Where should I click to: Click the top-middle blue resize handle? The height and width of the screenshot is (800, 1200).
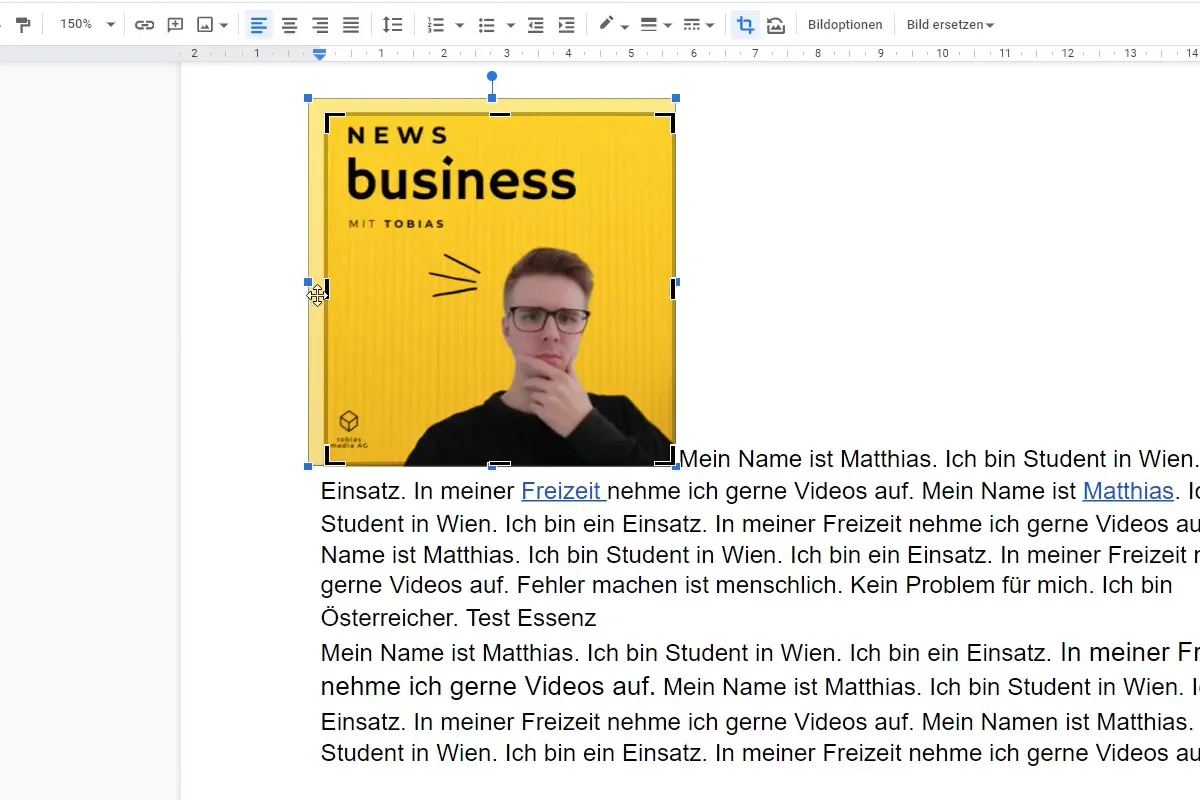click(x=492, y=98)
